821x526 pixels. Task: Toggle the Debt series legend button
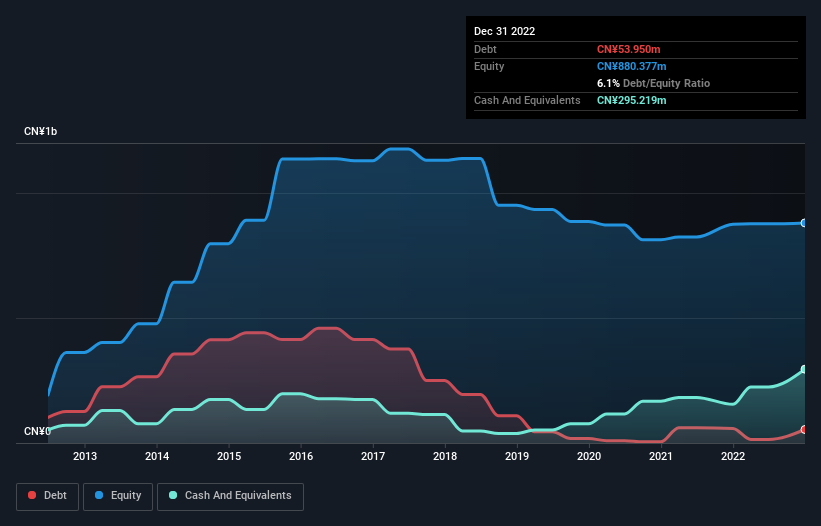[x=48, y=496]
